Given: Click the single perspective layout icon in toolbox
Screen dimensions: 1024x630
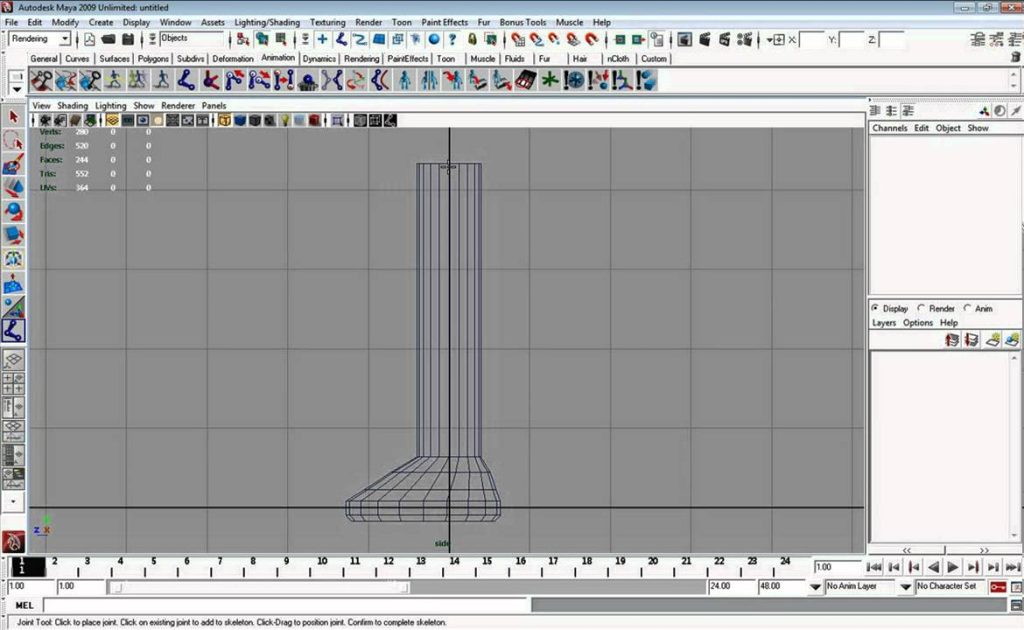Looking at the screenshot, I should (13, 360).
